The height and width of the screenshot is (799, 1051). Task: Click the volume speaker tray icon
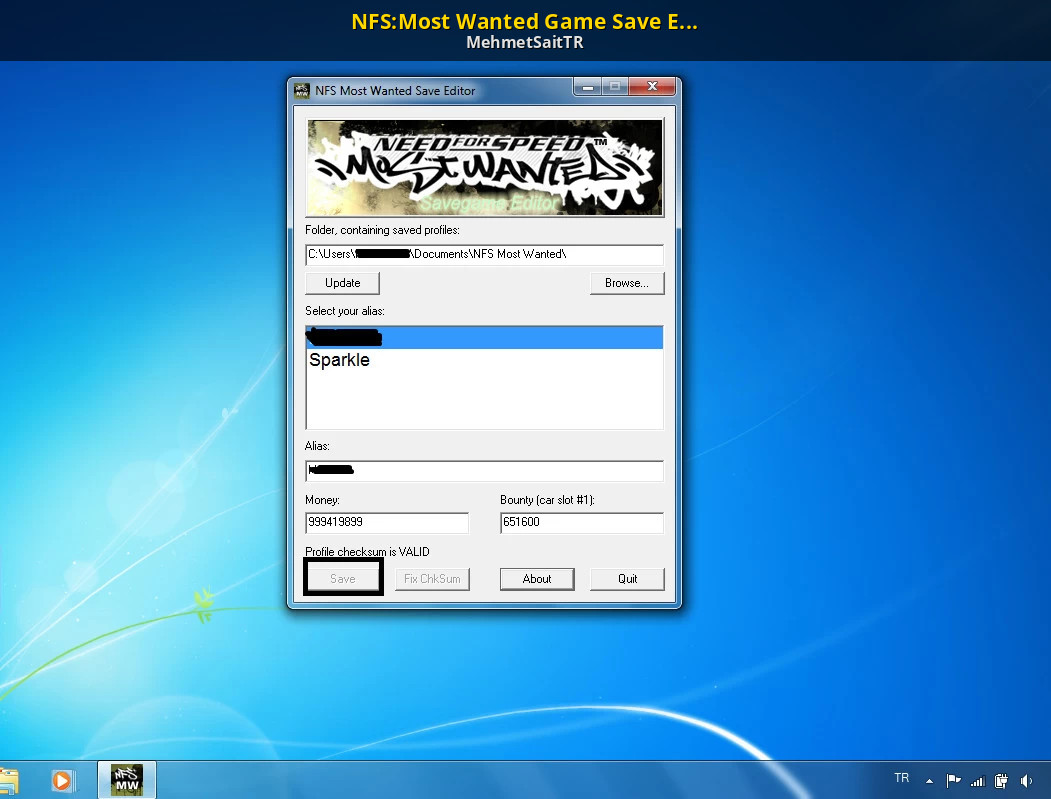pyautogui.click(x=1026, y=780)
